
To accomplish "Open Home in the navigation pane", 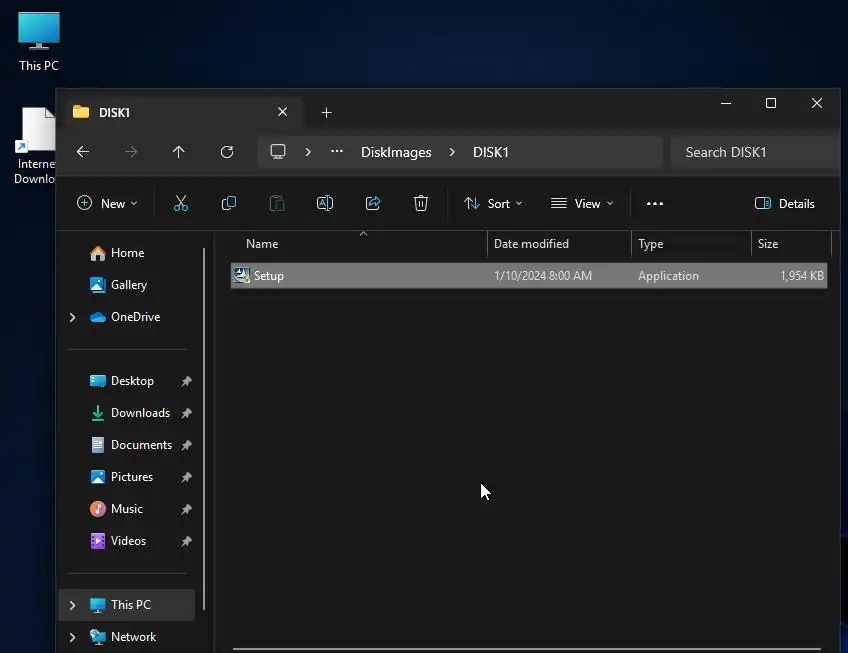I will coord(127,253).
